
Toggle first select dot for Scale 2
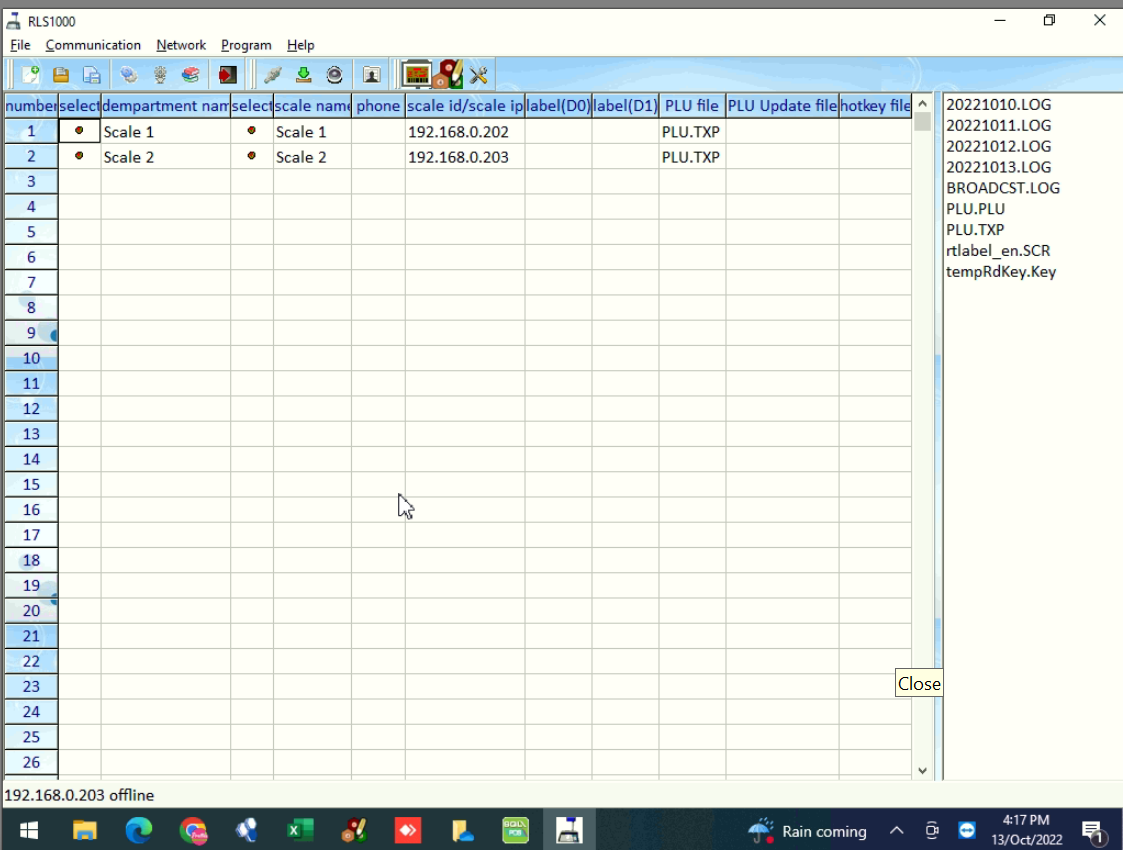tap(79, 156)
